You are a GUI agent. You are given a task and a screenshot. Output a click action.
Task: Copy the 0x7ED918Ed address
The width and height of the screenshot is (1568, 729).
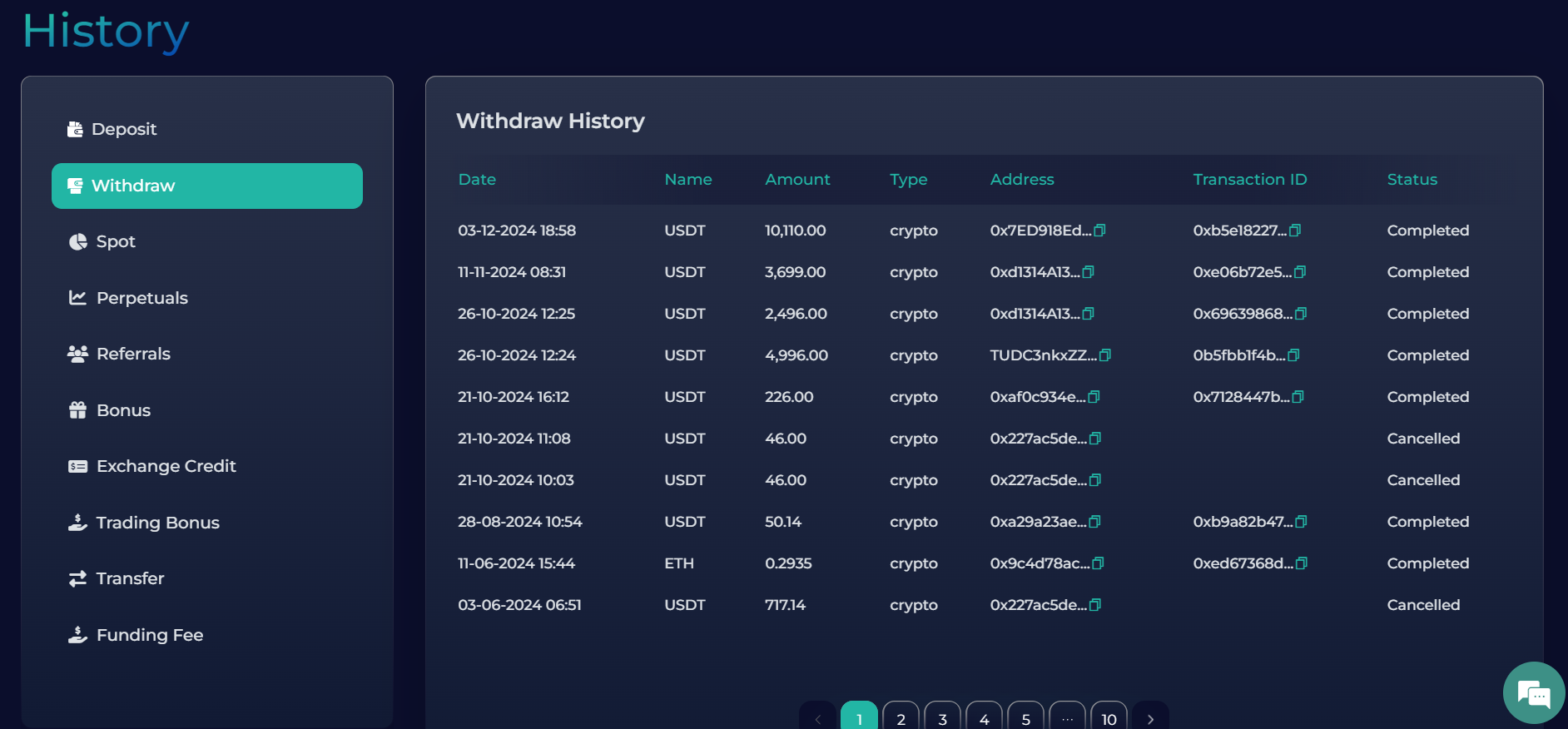click(1099, 231)
